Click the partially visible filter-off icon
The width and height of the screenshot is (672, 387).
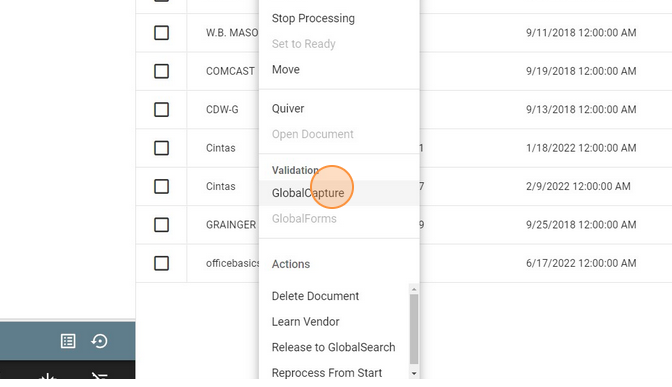99,376
